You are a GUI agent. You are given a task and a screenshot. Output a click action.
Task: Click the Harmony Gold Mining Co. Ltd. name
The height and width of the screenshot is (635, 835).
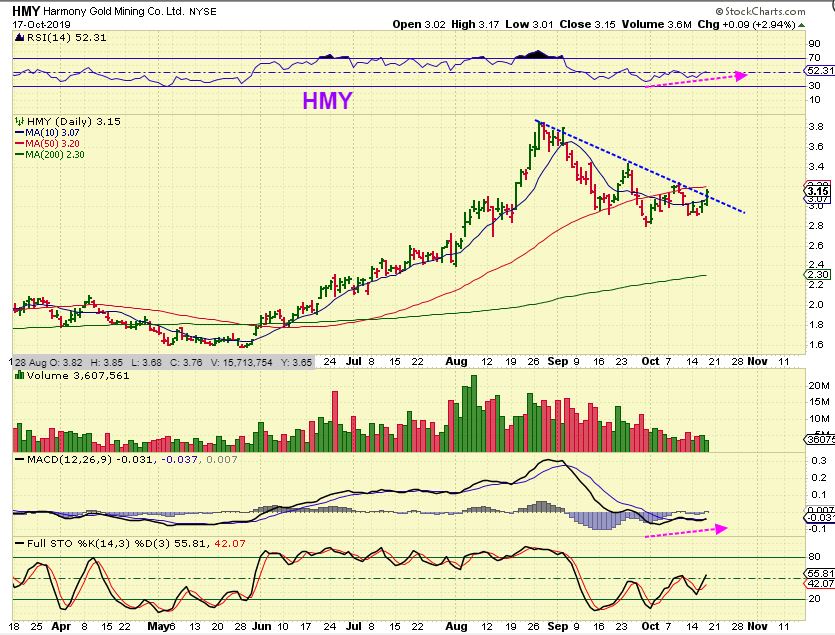(113, 11)
